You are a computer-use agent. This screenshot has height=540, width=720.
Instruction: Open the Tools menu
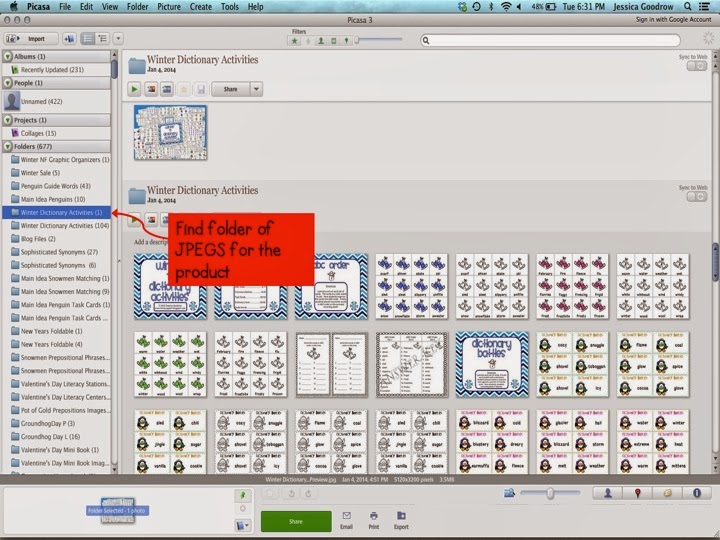[230, 6]
